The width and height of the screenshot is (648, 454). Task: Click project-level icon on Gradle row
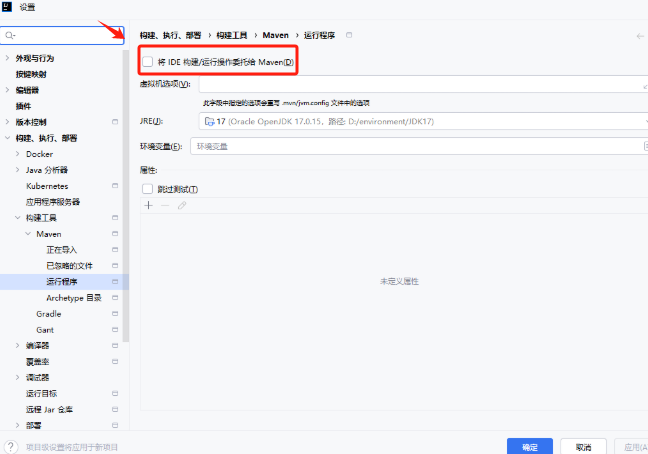coord(115,314)
